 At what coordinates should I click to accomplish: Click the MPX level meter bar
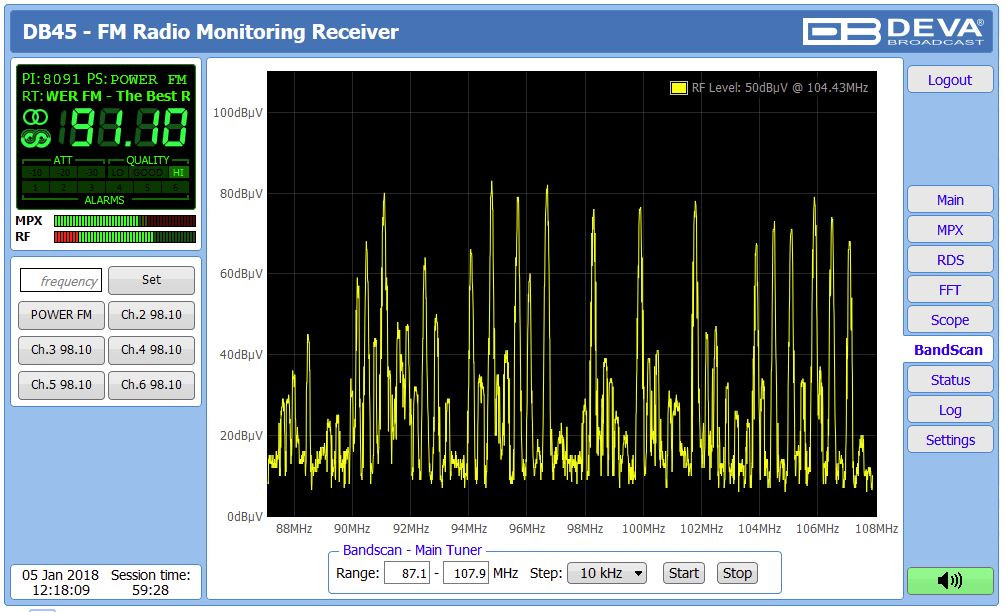tap(125, 221)
